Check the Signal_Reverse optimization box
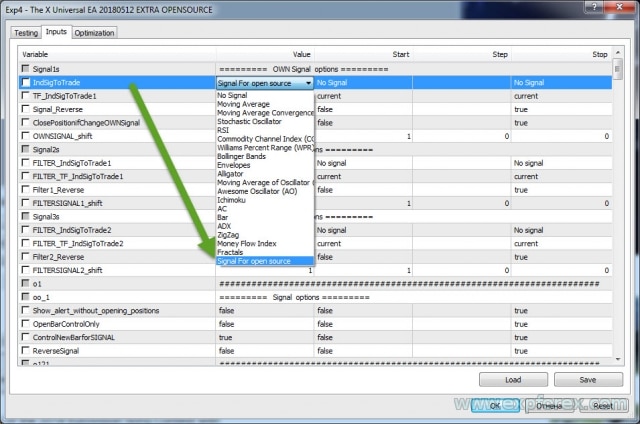This screenshot has width=640, height=424. (x=25, y=109)
